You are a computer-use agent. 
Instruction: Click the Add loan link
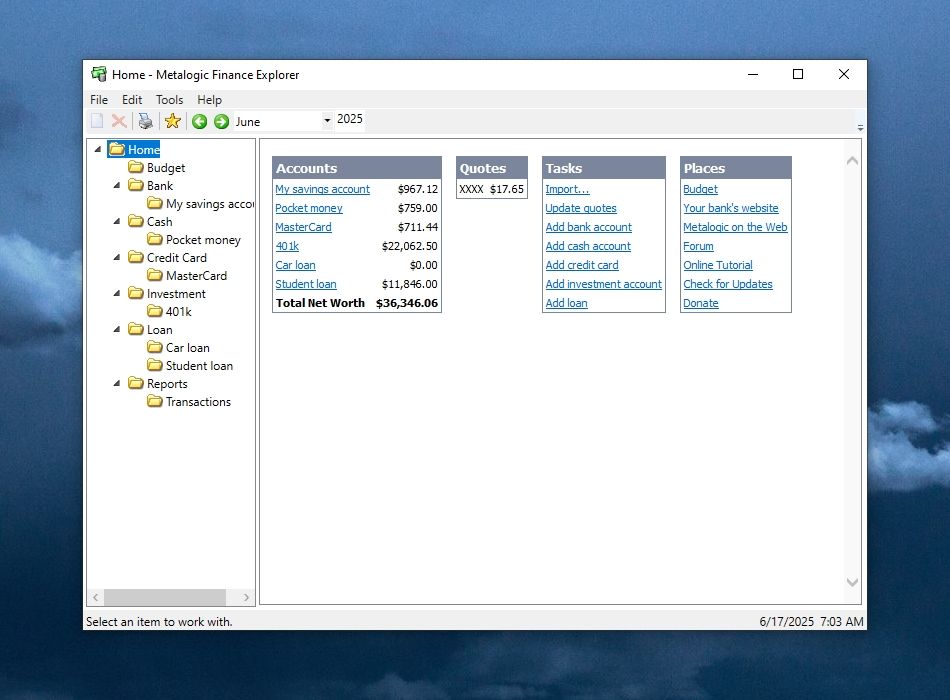566,303
